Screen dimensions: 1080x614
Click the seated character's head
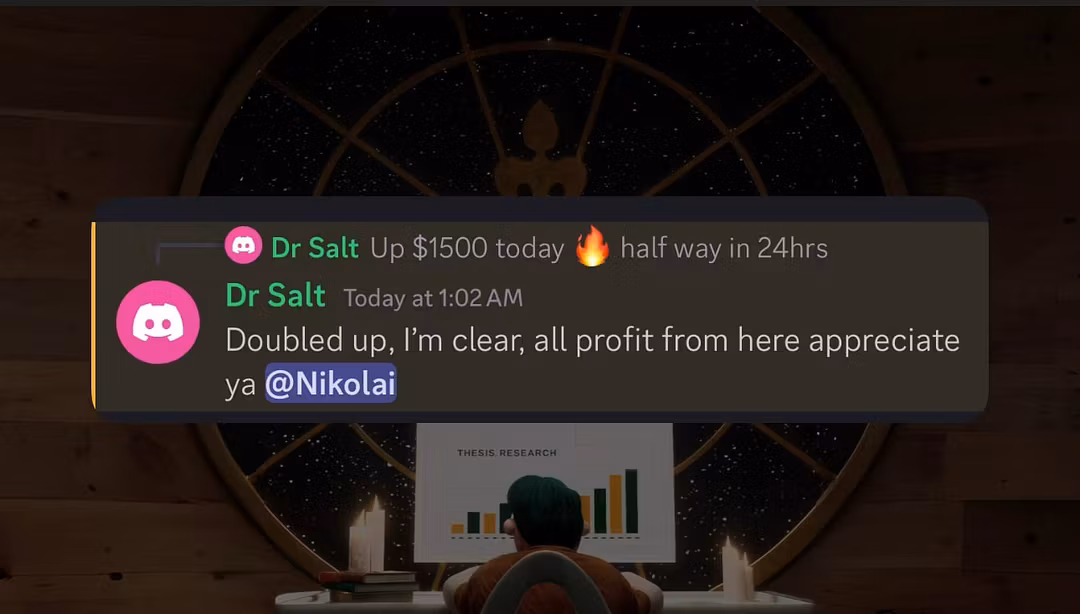click(544, 508)
